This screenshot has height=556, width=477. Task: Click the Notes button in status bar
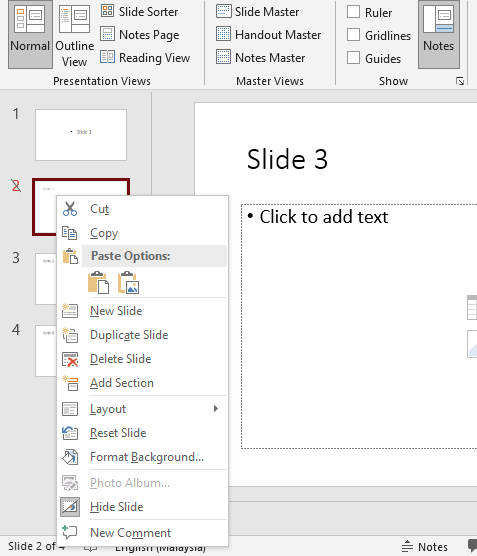[x=425, y=546]
